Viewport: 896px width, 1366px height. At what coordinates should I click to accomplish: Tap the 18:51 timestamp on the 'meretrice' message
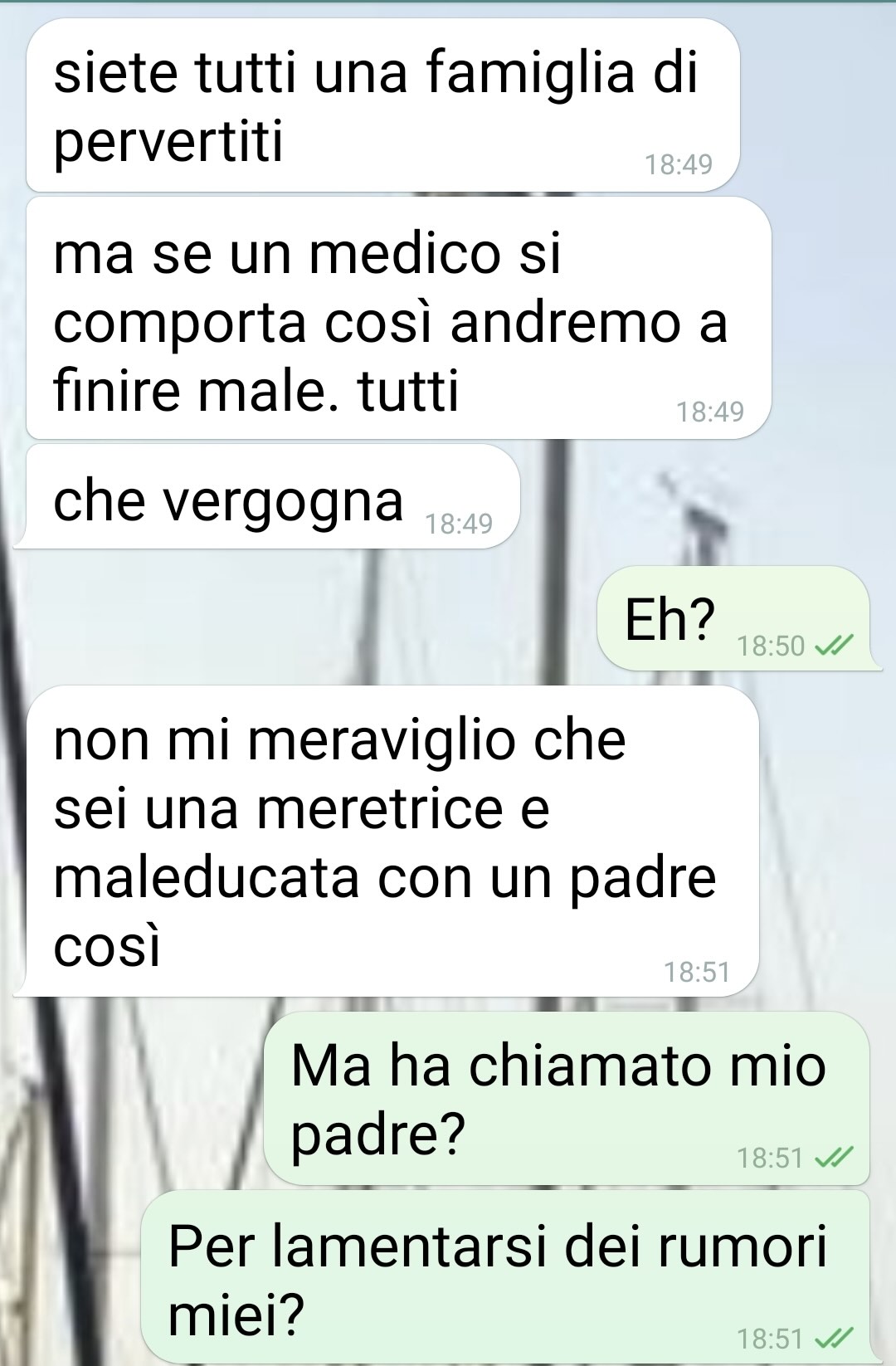697,972
